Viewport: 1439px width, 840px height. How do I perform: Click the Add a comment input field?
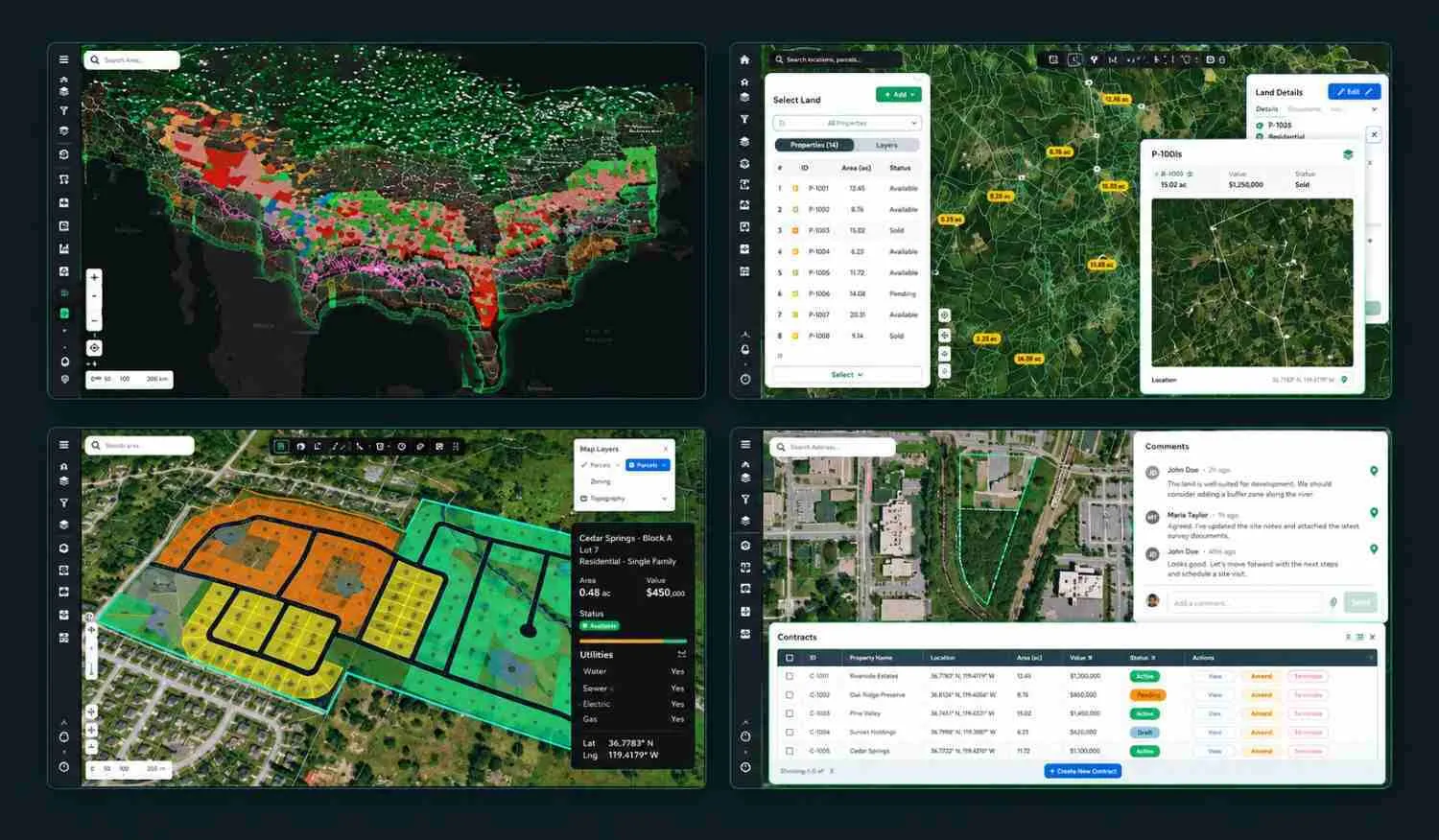1244,602
